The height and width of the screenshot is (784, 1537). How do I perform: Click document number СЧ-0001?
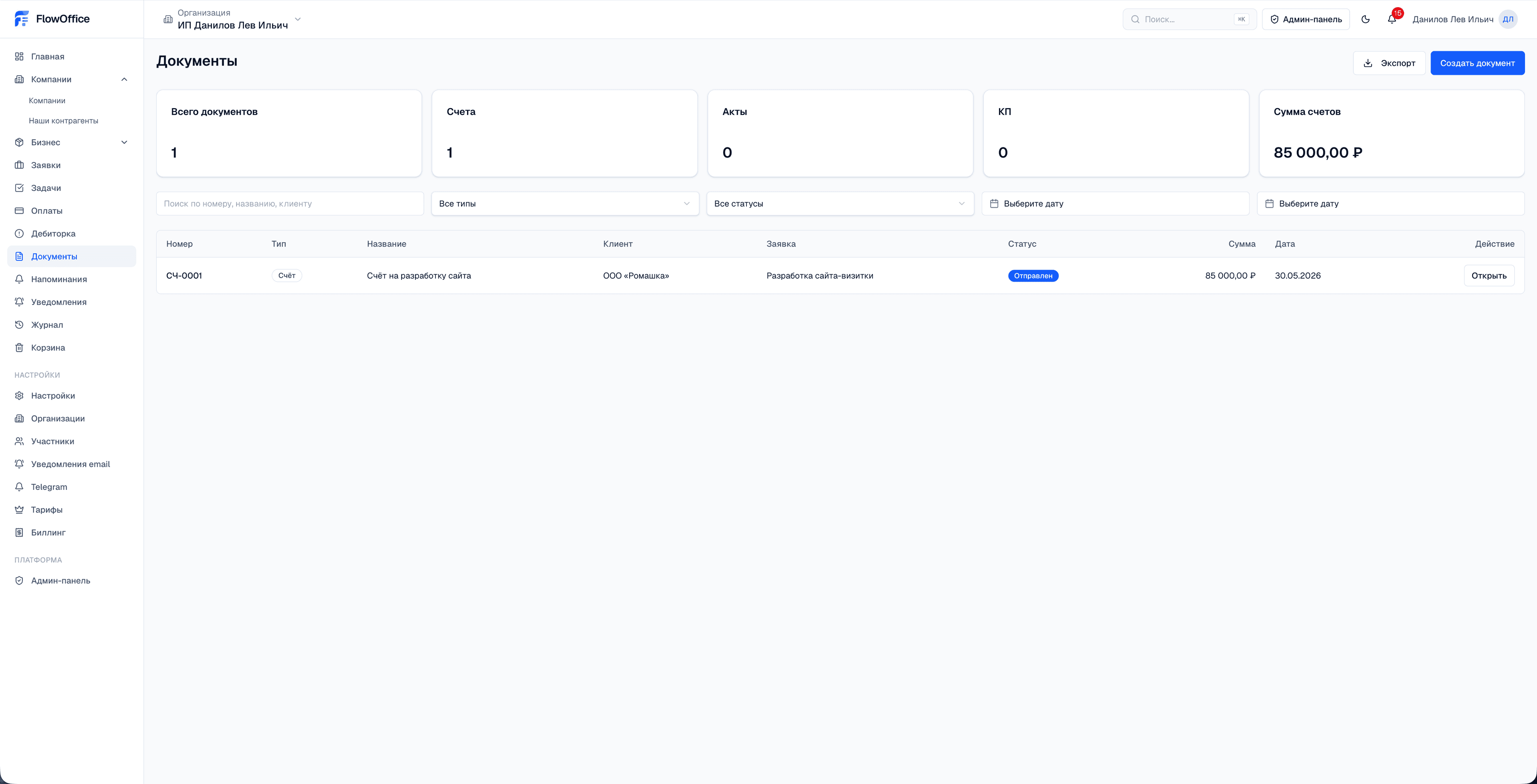pos(184,276)
